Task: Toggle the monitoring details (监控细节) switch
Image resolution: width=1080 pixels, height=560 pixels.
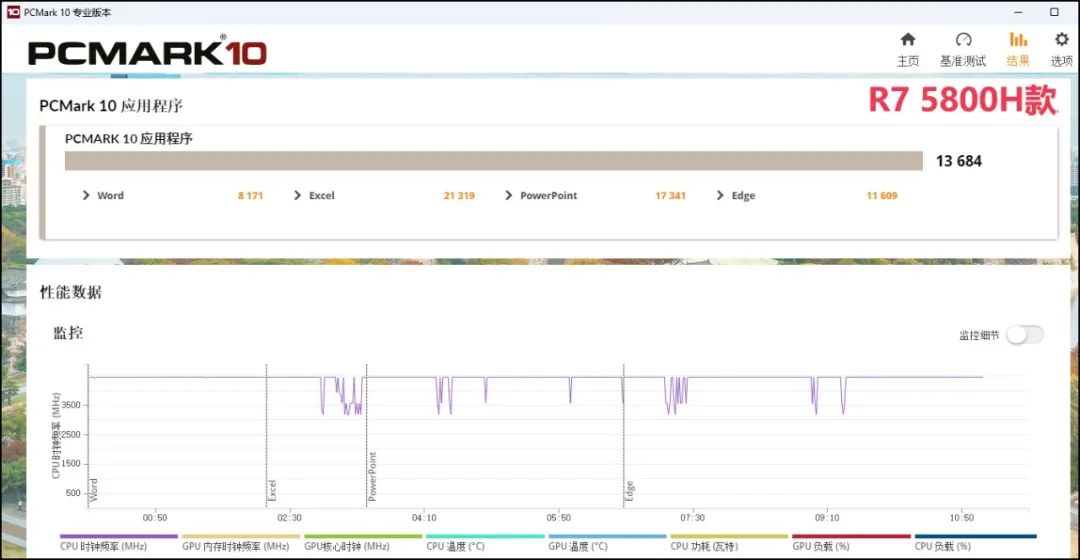Action: tap(1024, 335)
